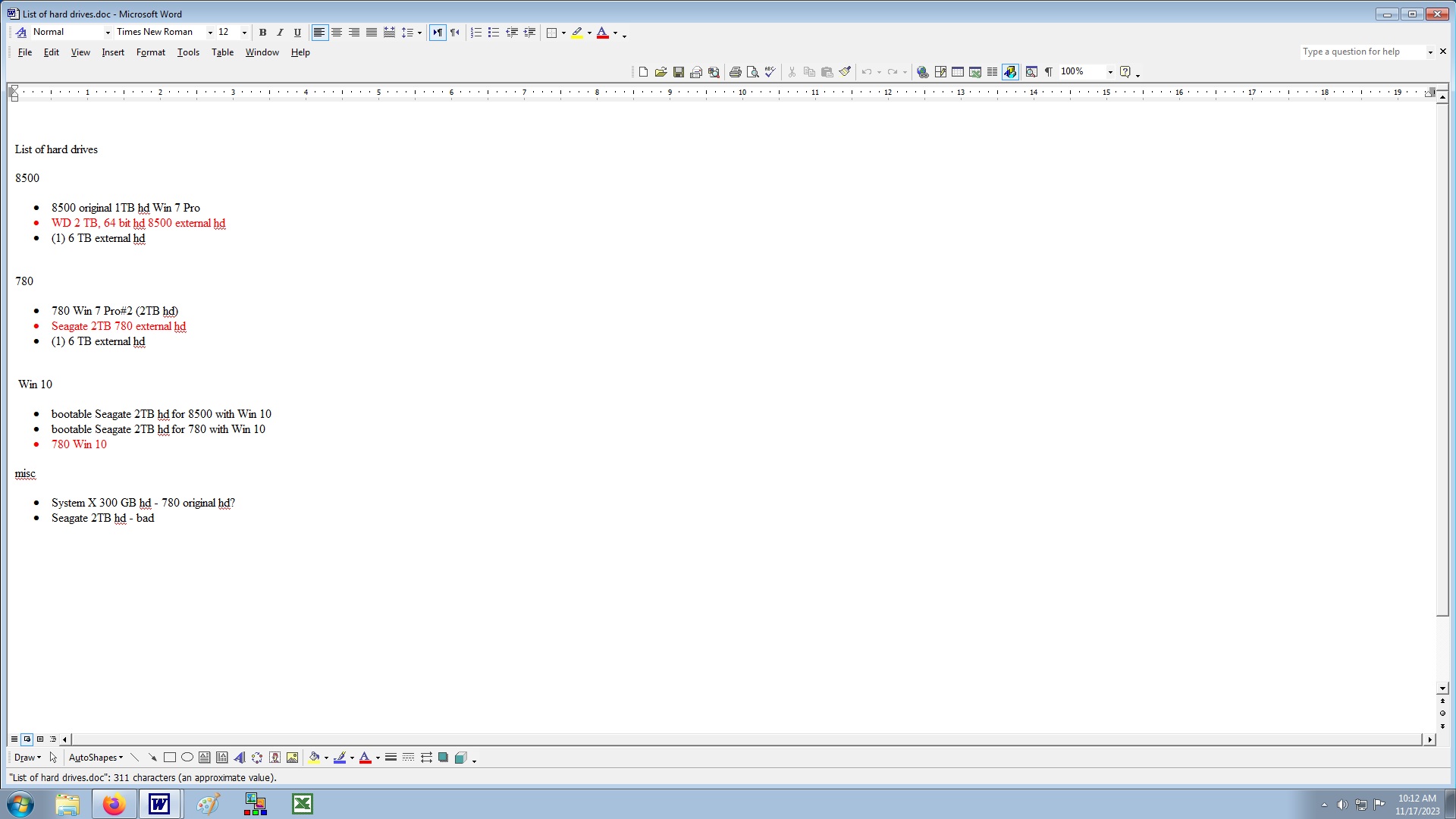Screen dimensions: 1456x819
Task: Click the Insert WordArt icon
Action: [240, 758]
